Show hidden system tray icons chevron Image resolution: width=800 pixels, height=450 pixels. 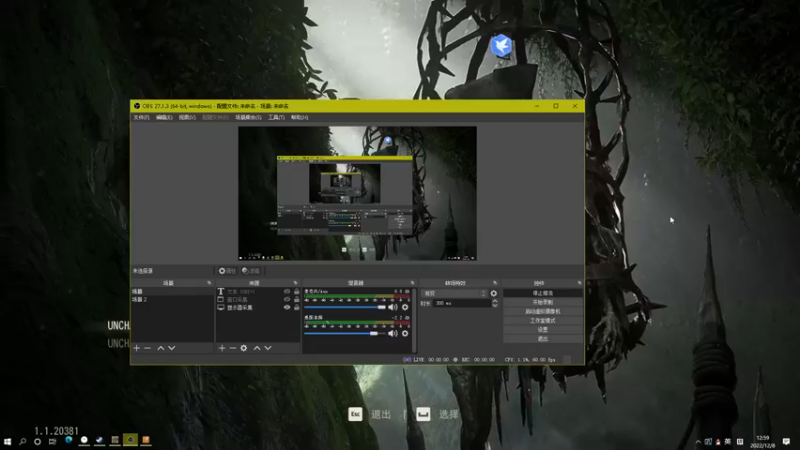[x=698, y=442]
